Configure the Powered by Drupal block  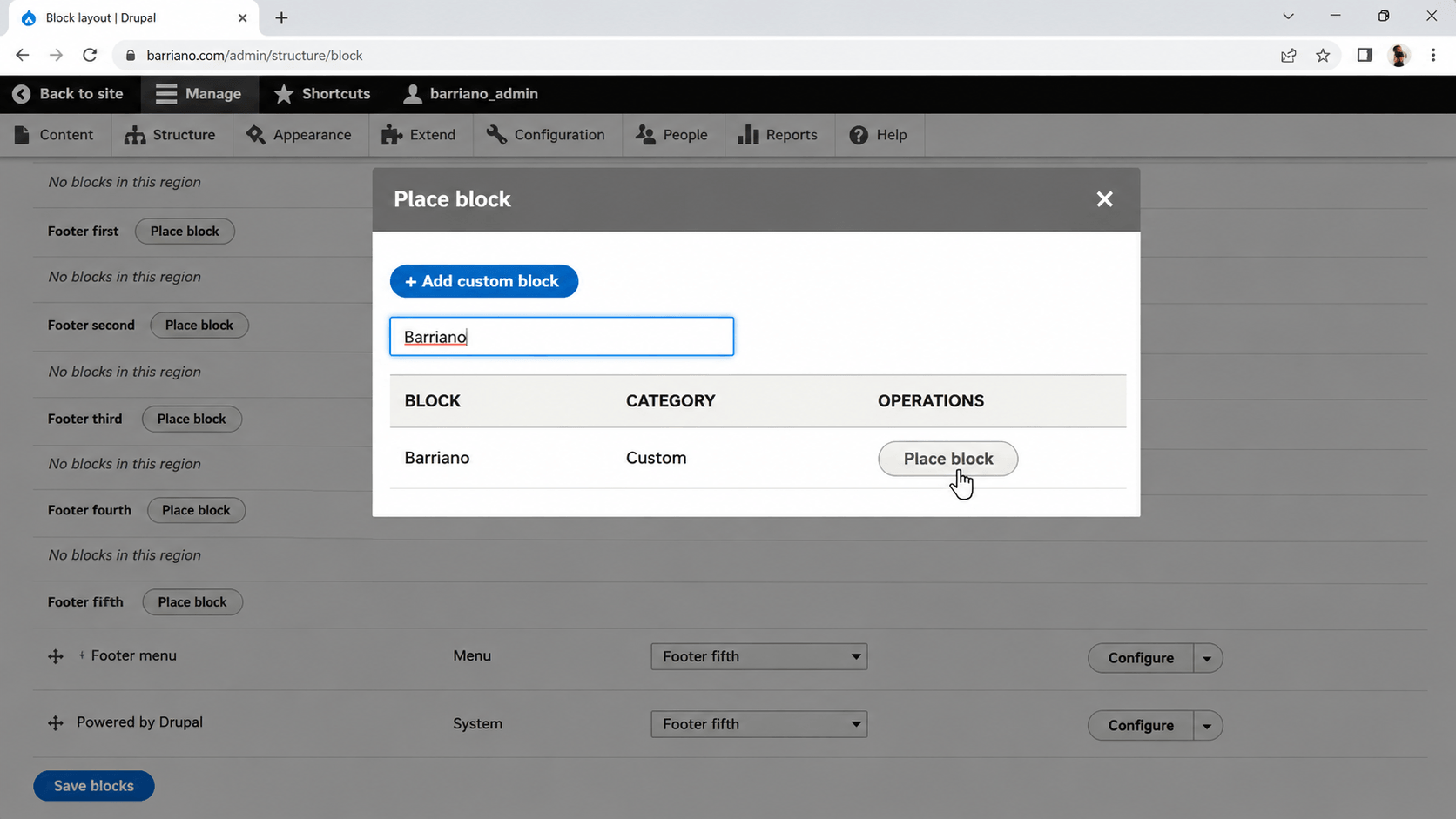coord(1141,726)
